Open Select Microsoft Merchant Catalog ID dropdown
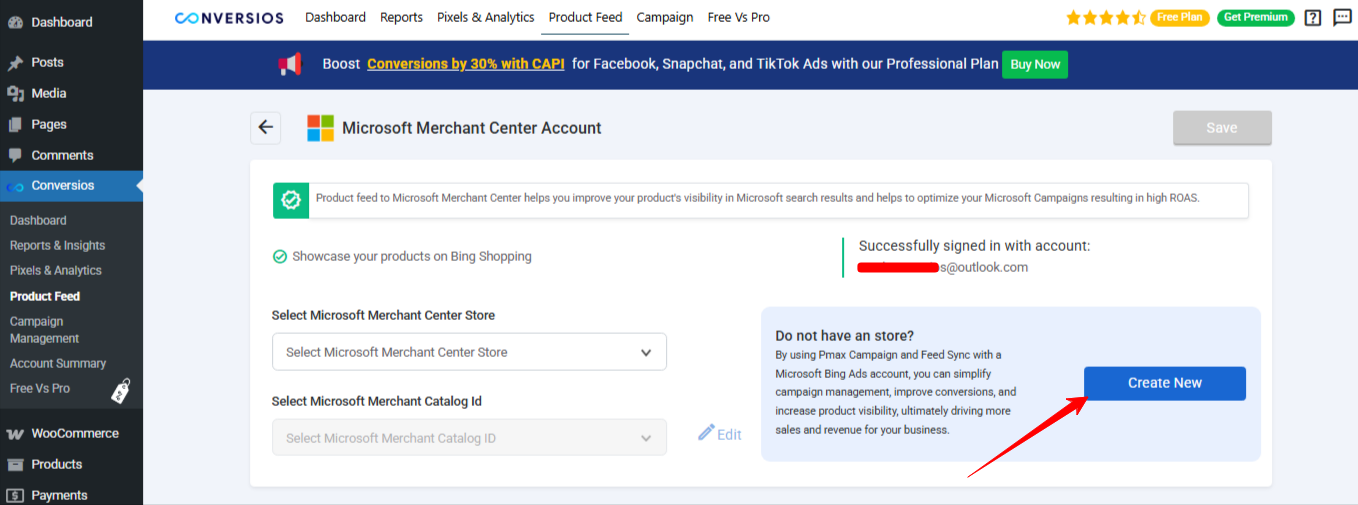 (469, 438)
